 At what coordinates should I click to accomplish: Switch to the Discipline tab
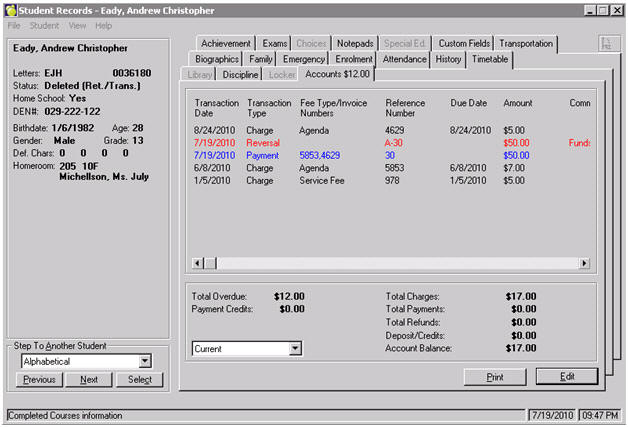coord(240,74)
